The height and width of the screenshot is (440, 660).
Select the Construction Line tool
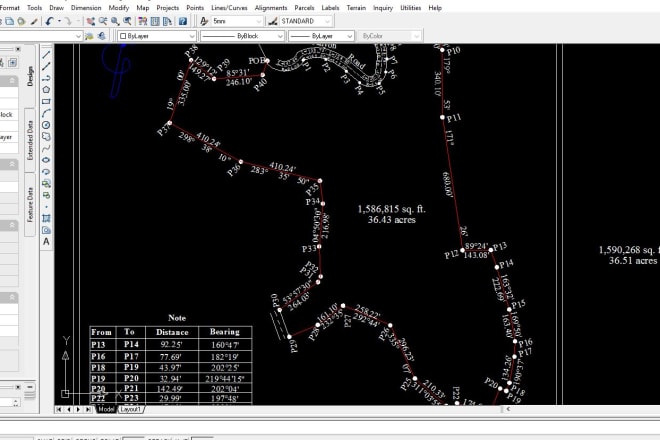point(46,66)
